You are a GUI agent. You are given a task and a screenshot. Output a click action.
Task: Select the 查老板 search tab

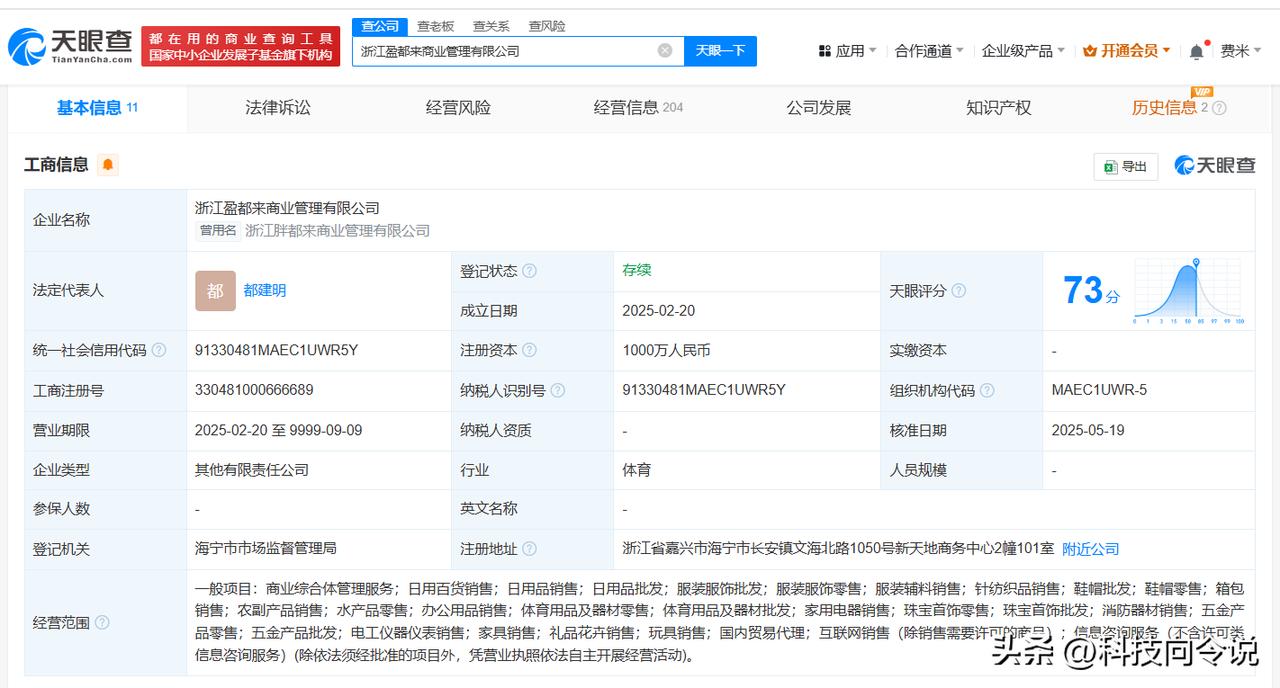tap(435, 26)
